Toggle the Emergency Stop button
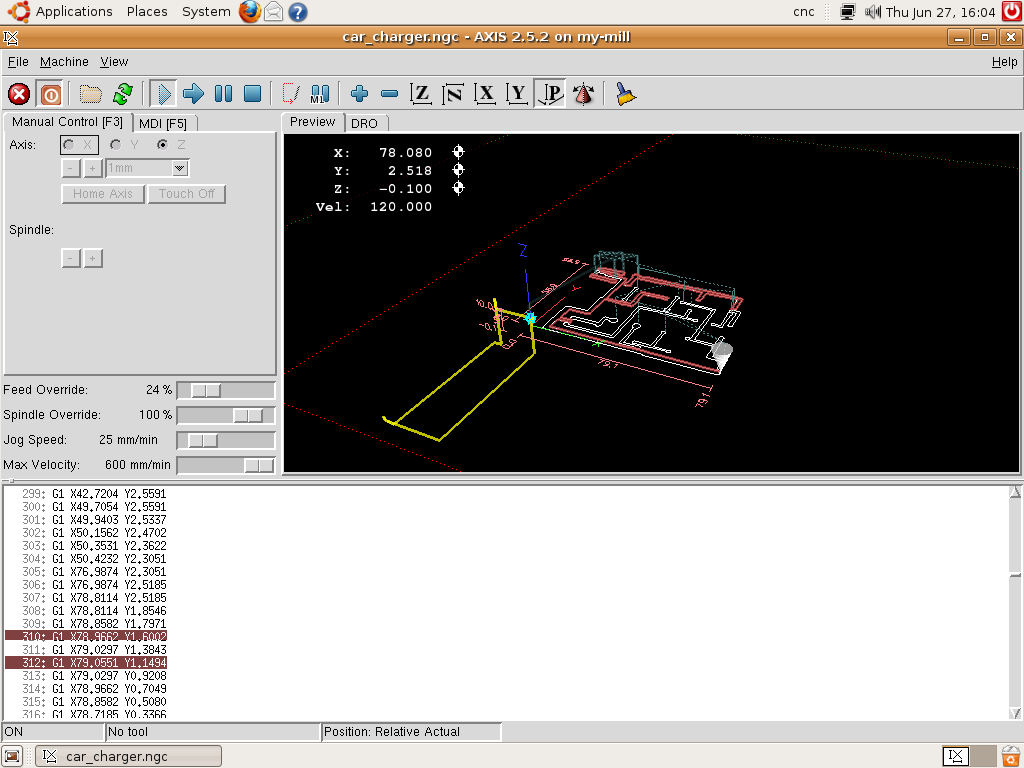 [x=19, y=94]
